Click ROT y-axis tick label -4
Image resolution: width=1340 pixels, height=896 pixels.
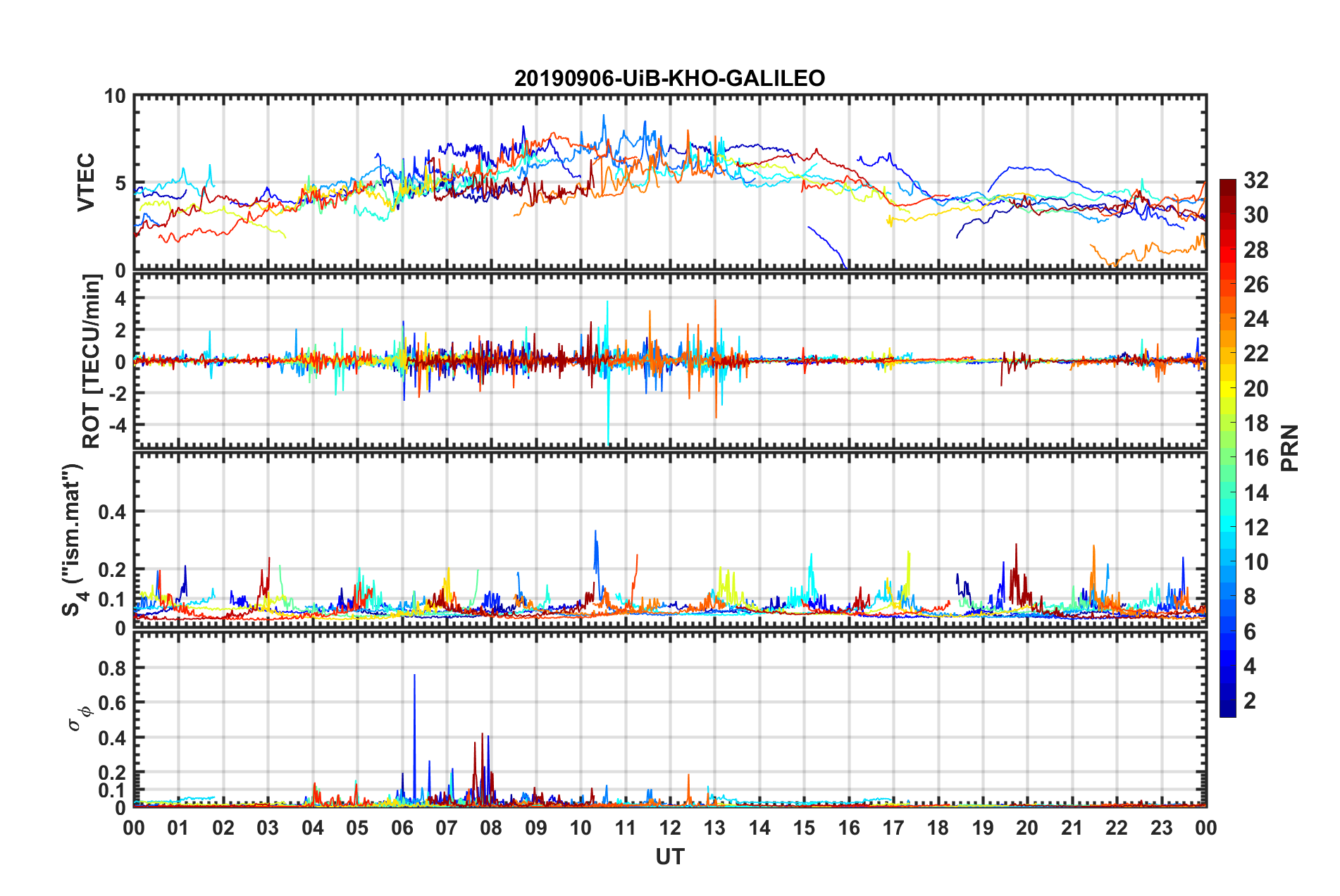pyautogui.click(x=118, y=425)
